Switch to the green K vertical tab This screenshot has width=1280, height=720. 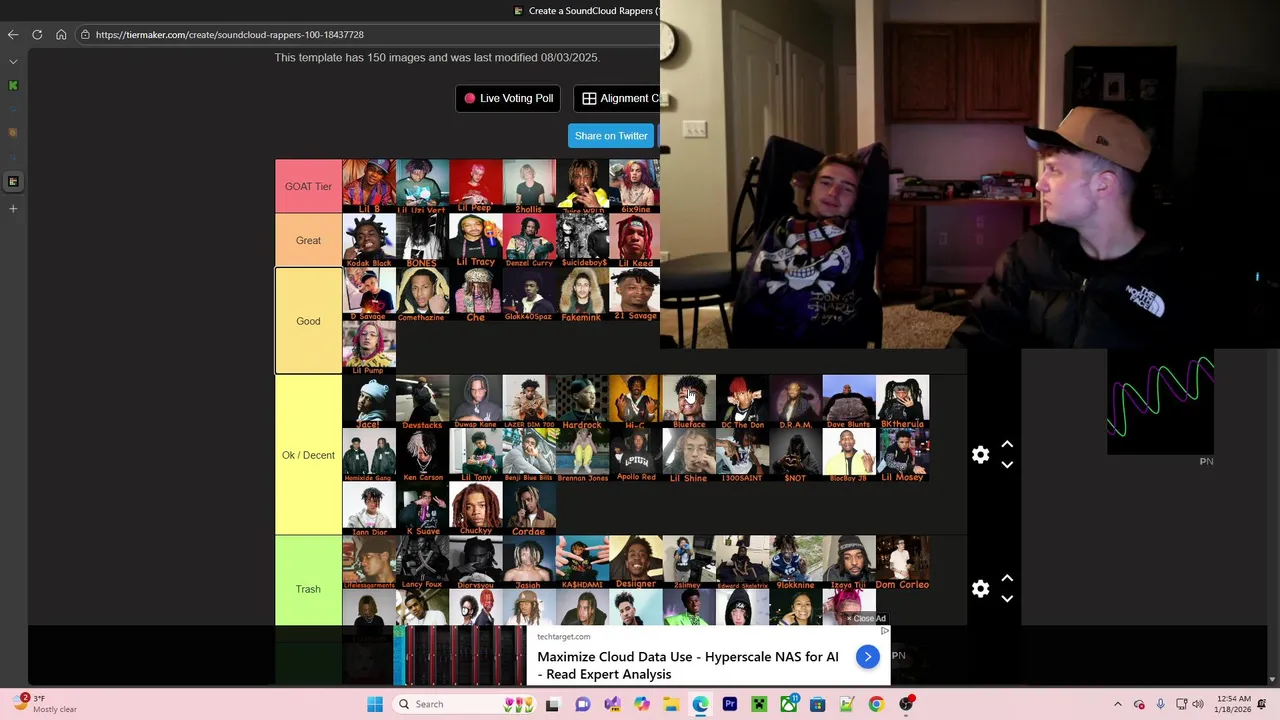click(x=13, y=85)
